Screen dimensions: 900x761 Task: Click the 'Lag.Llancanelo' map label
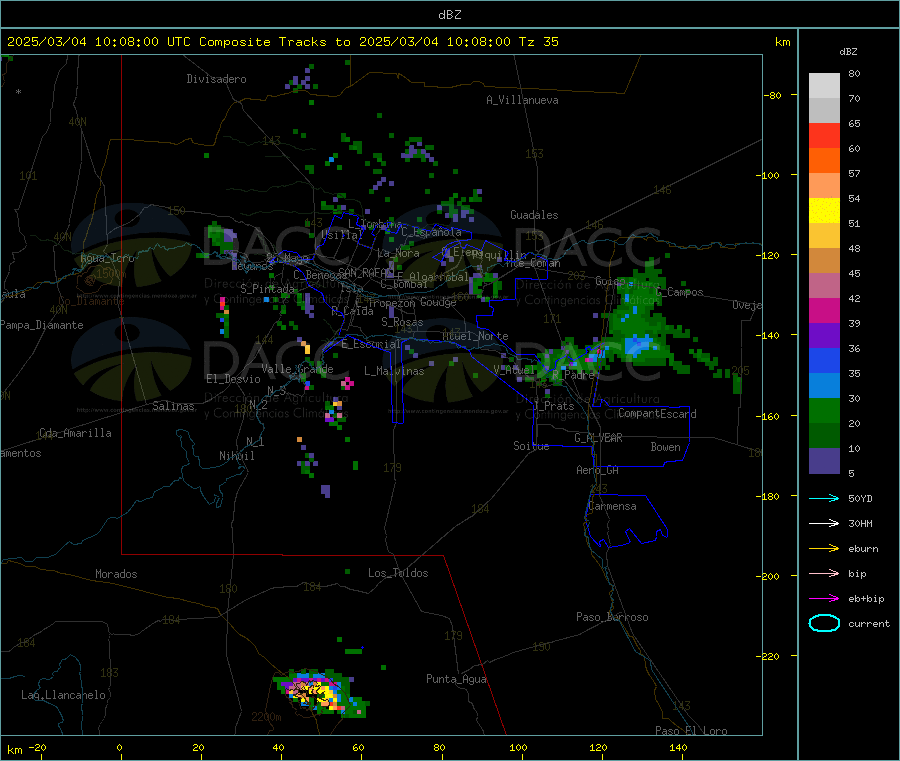(x=64, y=696)
